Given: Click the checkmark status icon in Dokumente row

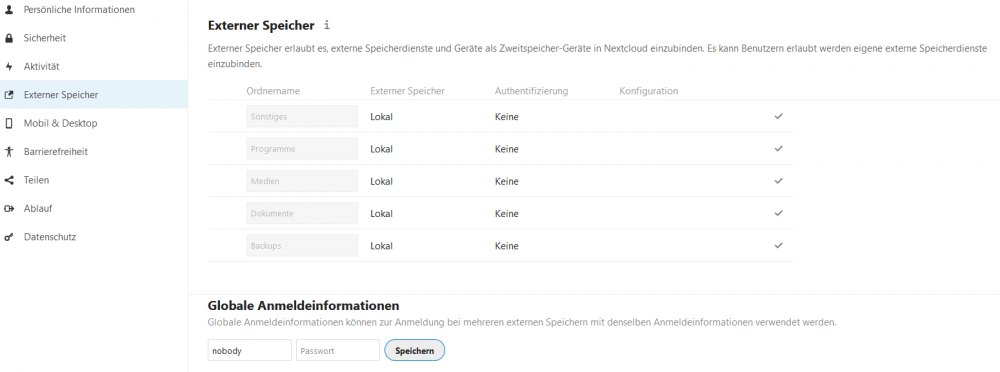Looking at the screenshot, I should [778, 212].
